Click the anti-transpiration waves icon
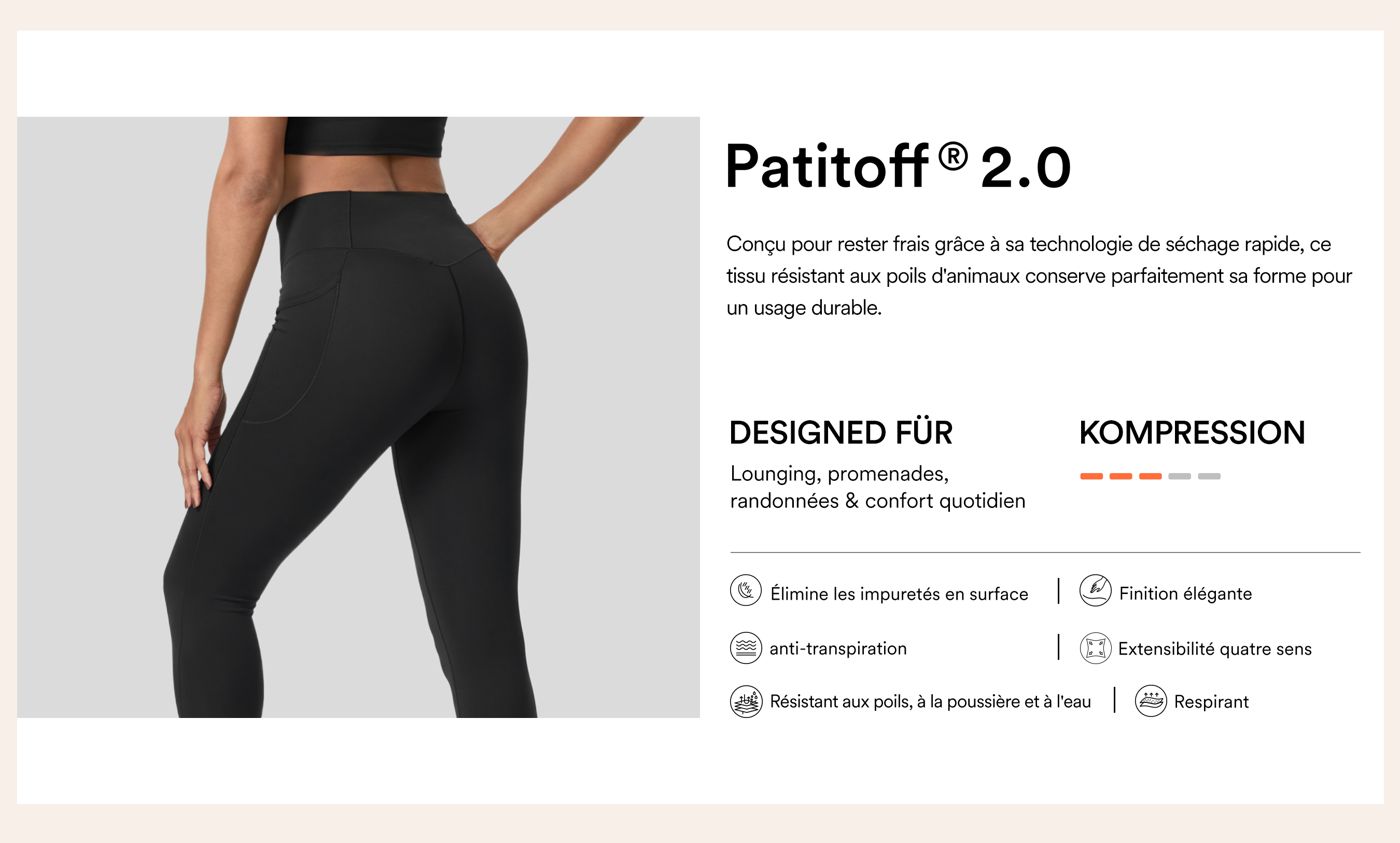The width and height of the screenshot is (1400, 843). [746, 648]
